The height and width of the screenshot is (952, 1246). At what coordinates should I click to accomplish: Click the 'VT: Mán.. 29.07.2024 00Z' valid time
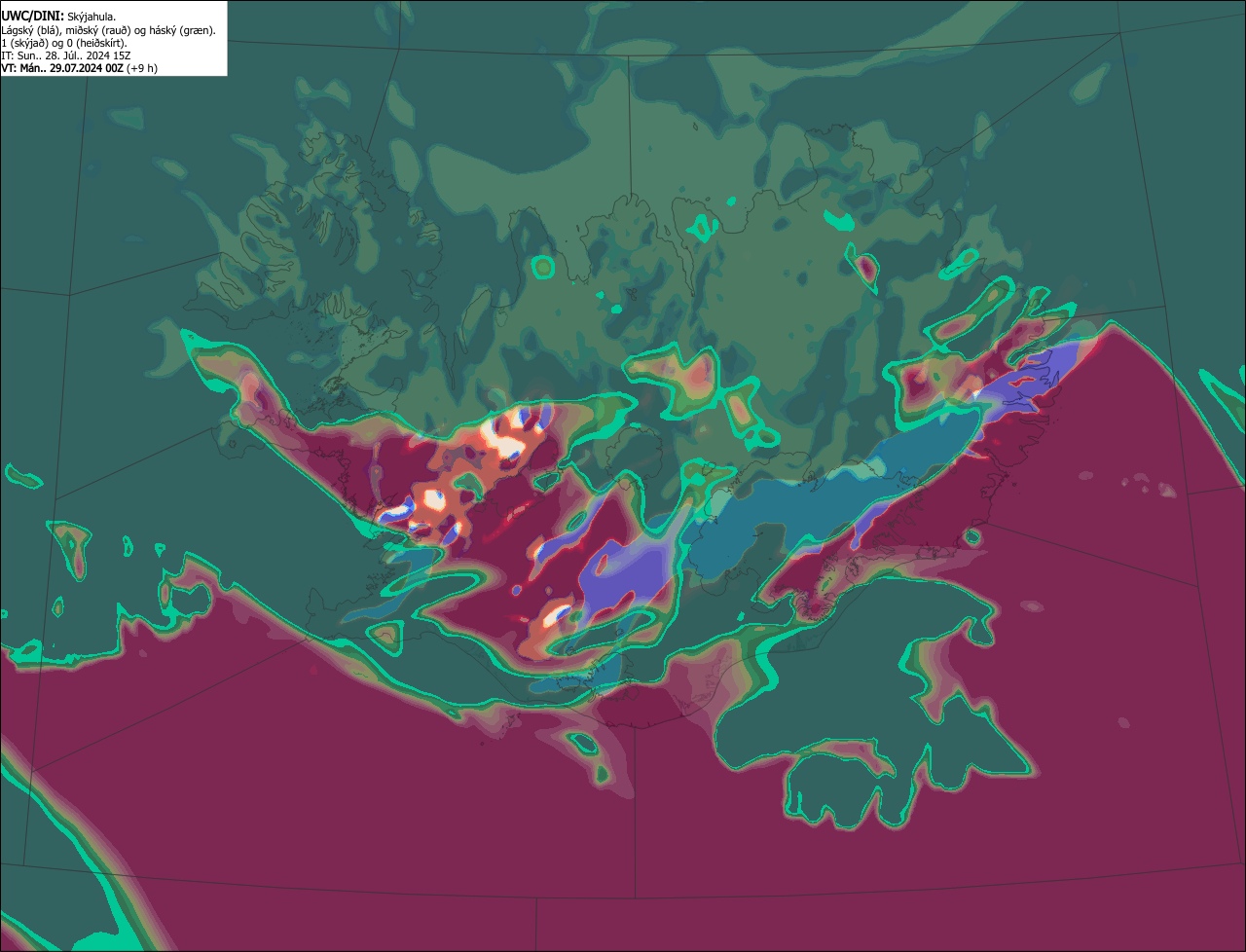click(x=80, y=68)
